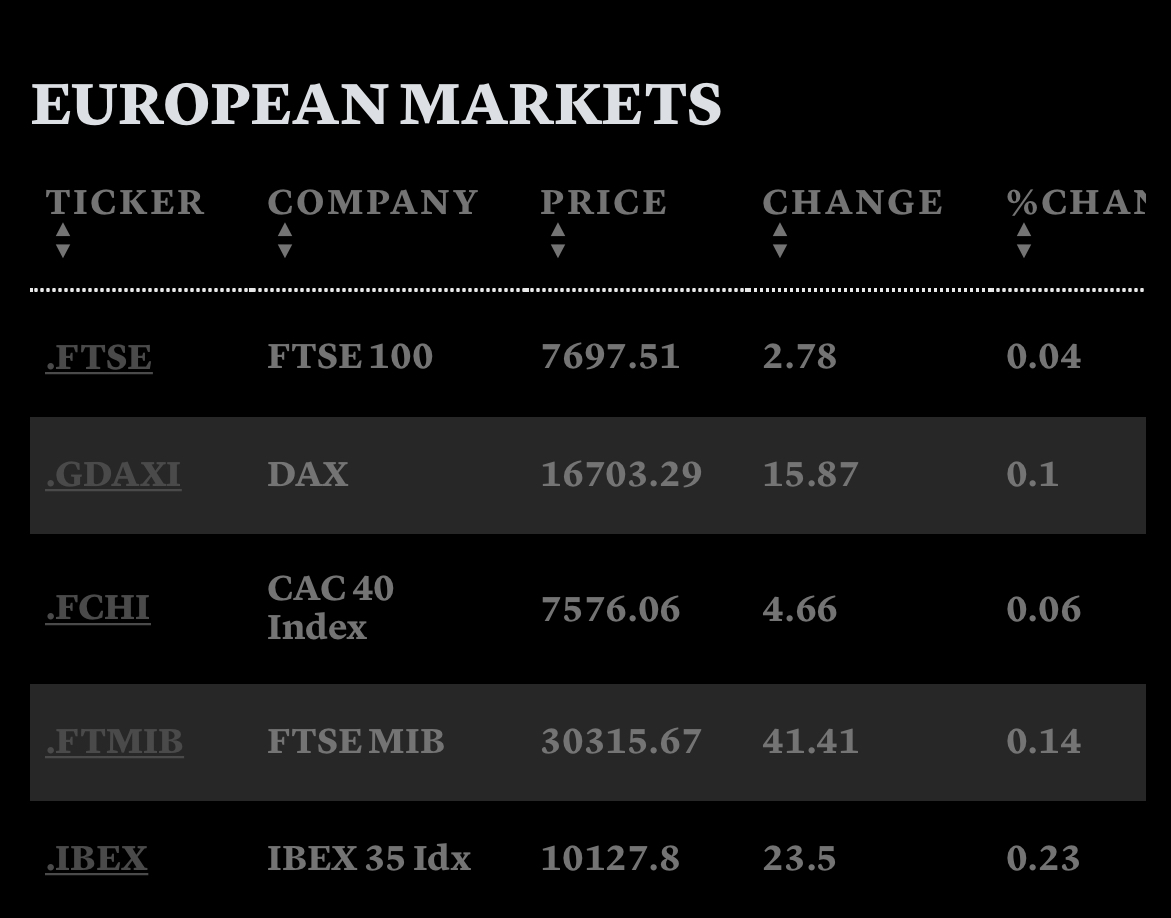
Task: Select the FTSE MIB change value 41.41
Action: (810, 742)
